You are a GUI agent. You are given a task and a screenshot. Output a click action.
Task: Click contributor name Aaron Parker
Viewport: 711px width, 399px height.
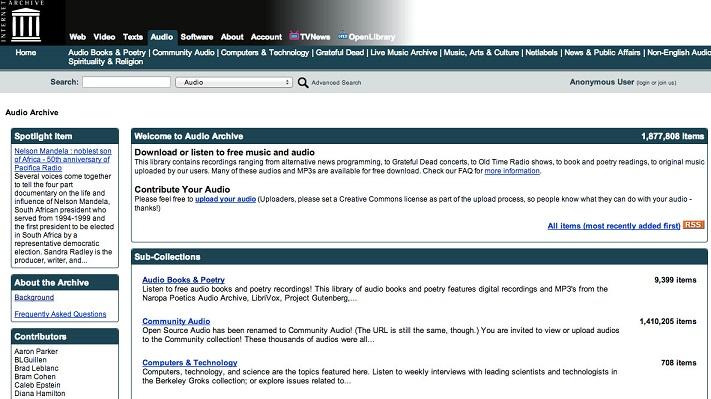[36, 351]
